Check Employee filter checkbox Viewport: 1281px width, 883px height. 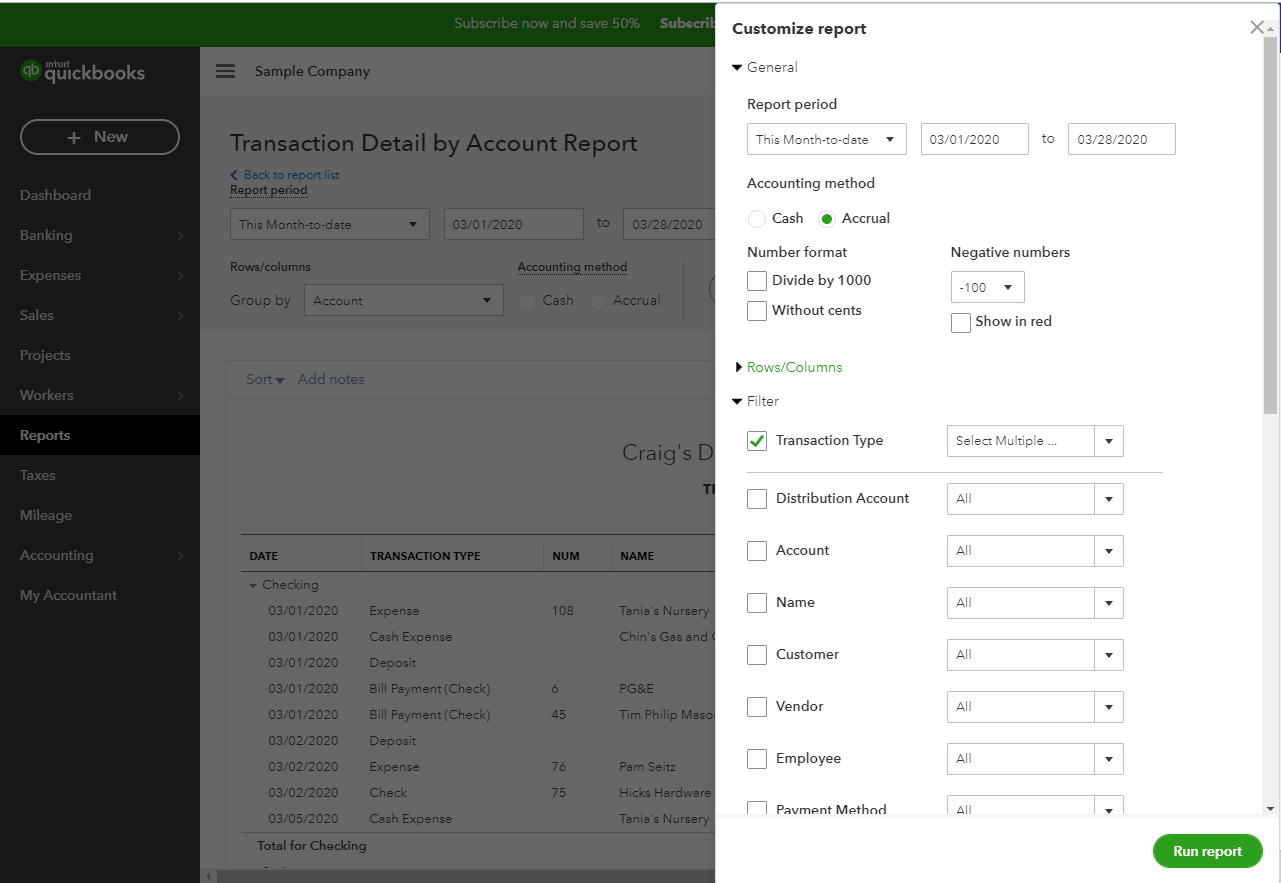click(757, 759)
